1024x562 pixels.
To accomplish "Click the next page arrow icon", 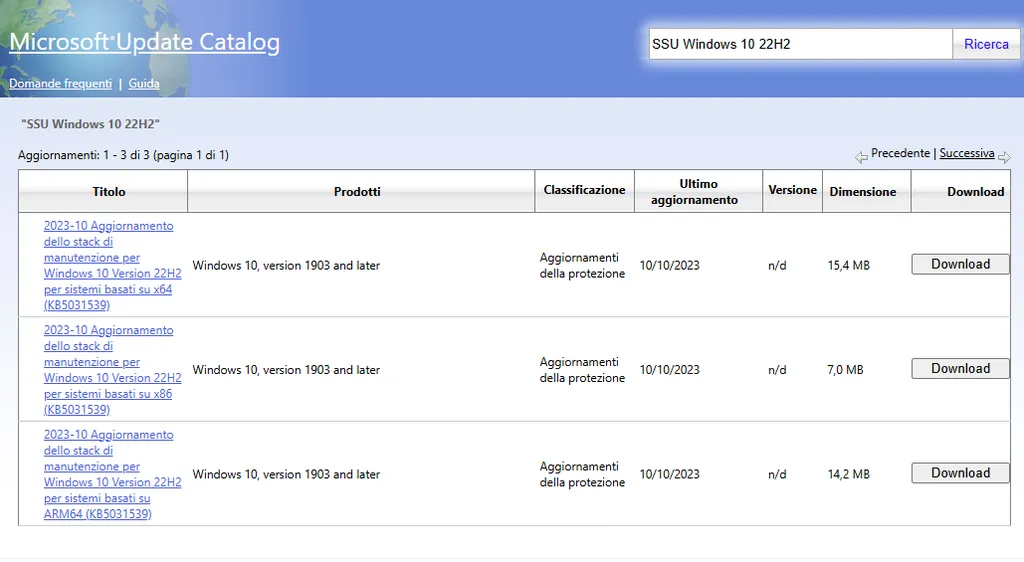I will 1004,157.
